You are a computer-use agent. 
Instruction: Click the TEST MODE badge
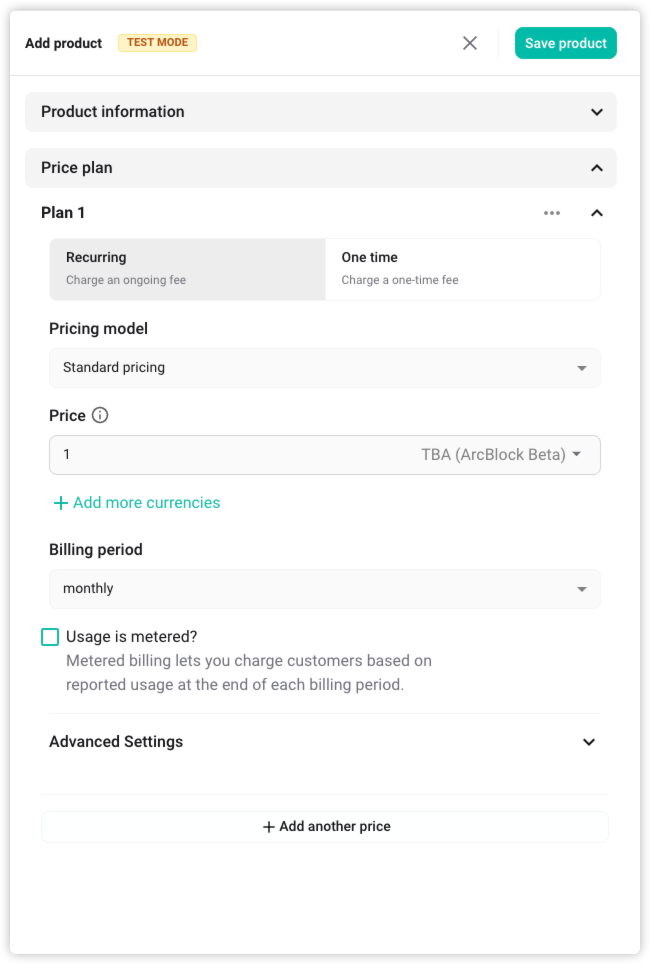point(157,43)
